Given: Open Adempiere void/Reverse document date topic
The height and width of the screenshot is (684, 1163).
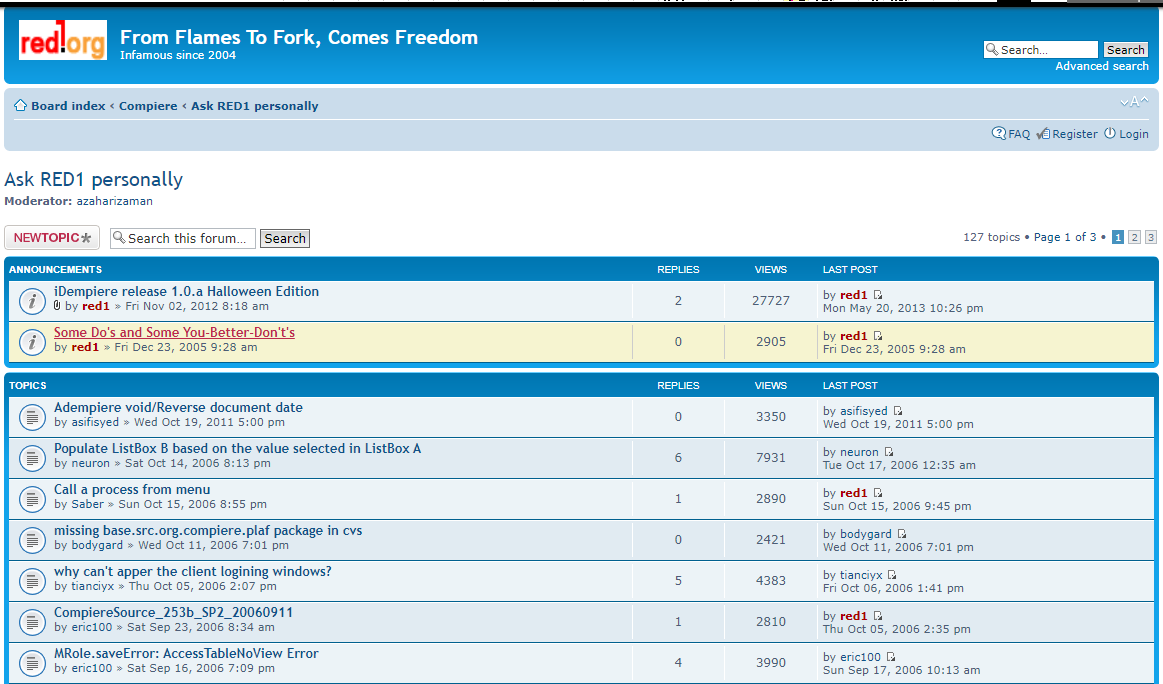Looking at the screenshot, I should 178,407.
